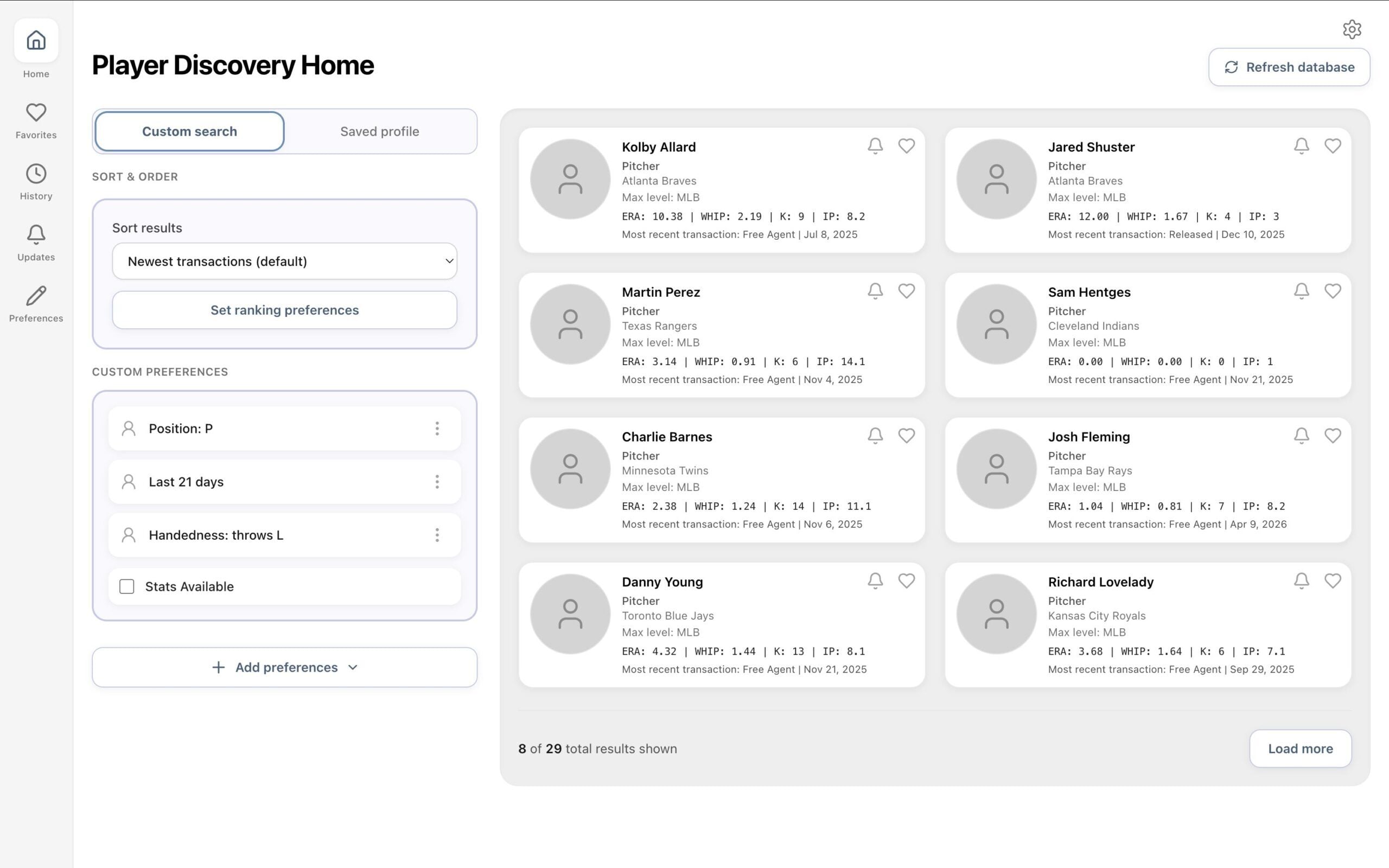Open options menu for Handedness: throws L
Screen dimensions: 1389x868
click(437, 535)
